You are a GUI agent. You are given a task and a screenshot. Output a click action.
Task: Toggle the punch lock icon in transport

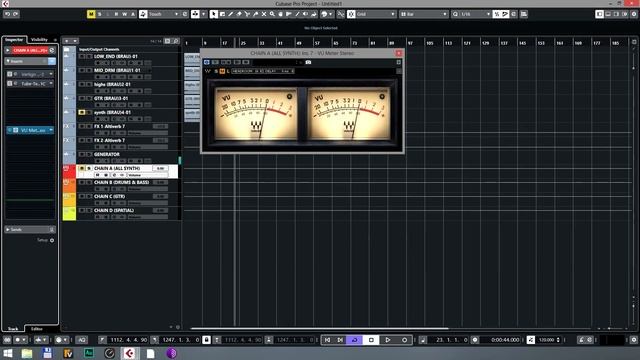[207, 340]
